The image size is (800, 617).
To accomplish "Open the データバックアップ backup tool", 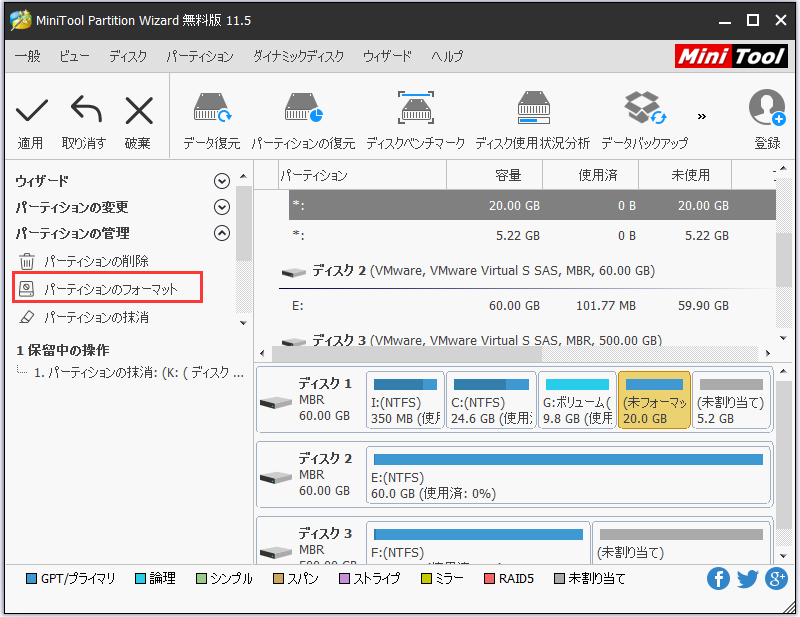I will click(x=644, y=121).
